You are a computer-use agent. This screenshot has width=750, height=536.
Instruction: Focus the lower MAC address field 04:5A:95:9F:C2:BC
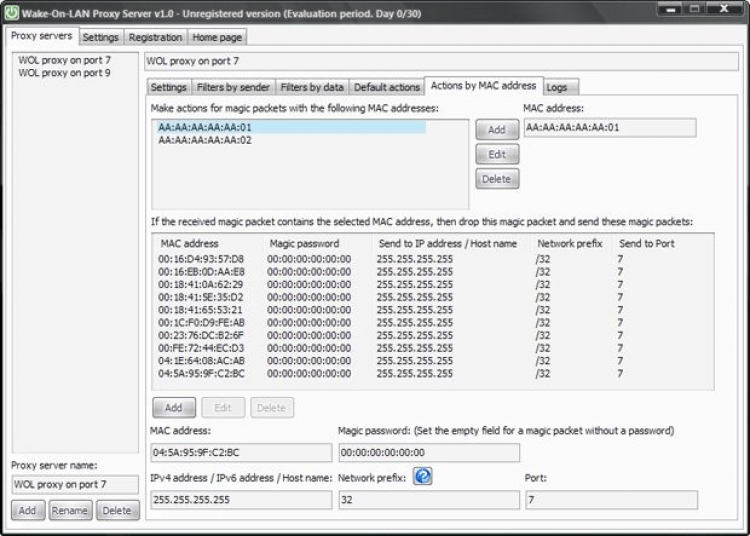click(241, 452)
